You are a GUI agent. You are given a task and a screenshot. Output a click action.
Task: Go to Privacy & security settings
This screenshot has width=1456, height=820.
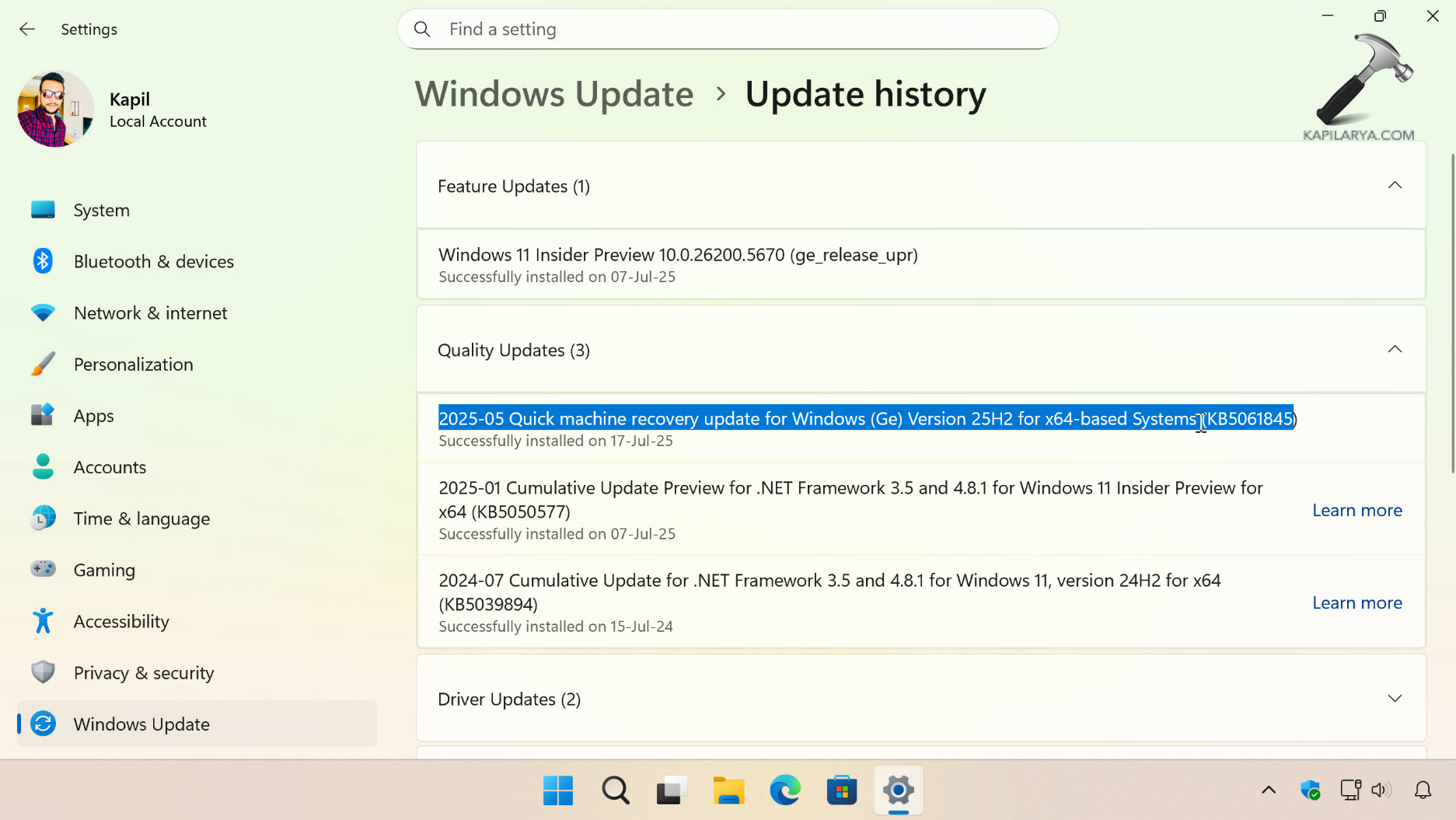tap(144, 673)
